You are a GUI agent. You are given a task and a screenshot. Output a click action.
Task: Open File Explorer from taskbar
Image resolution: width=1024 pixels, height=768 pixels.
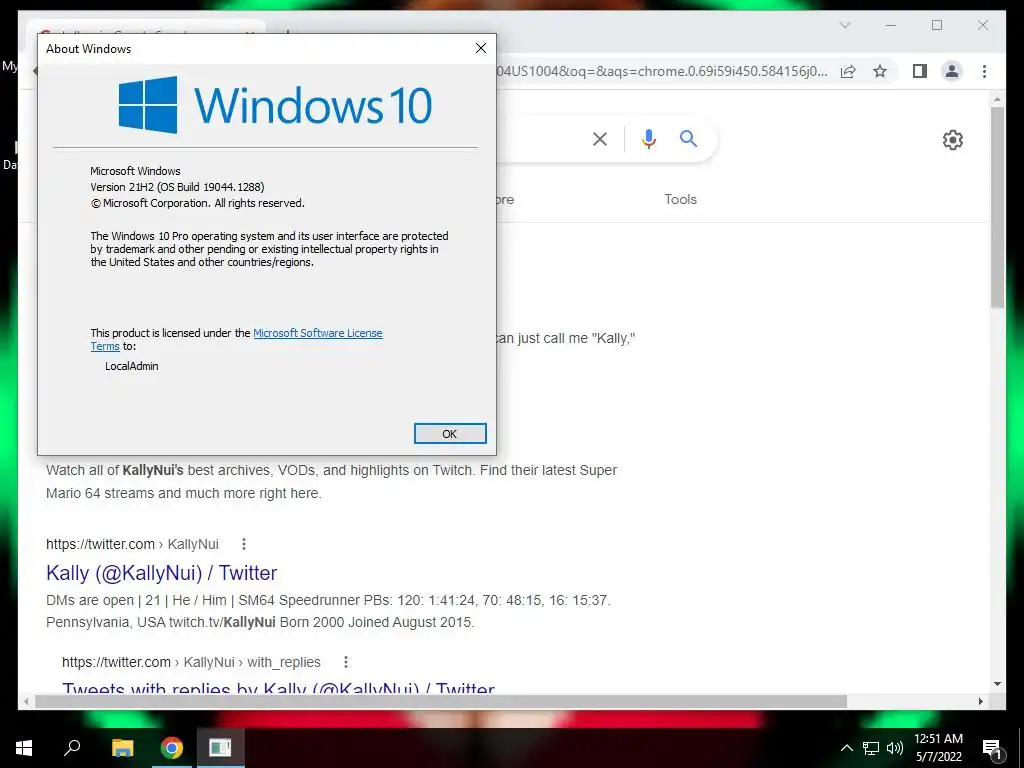pos(122,748)
